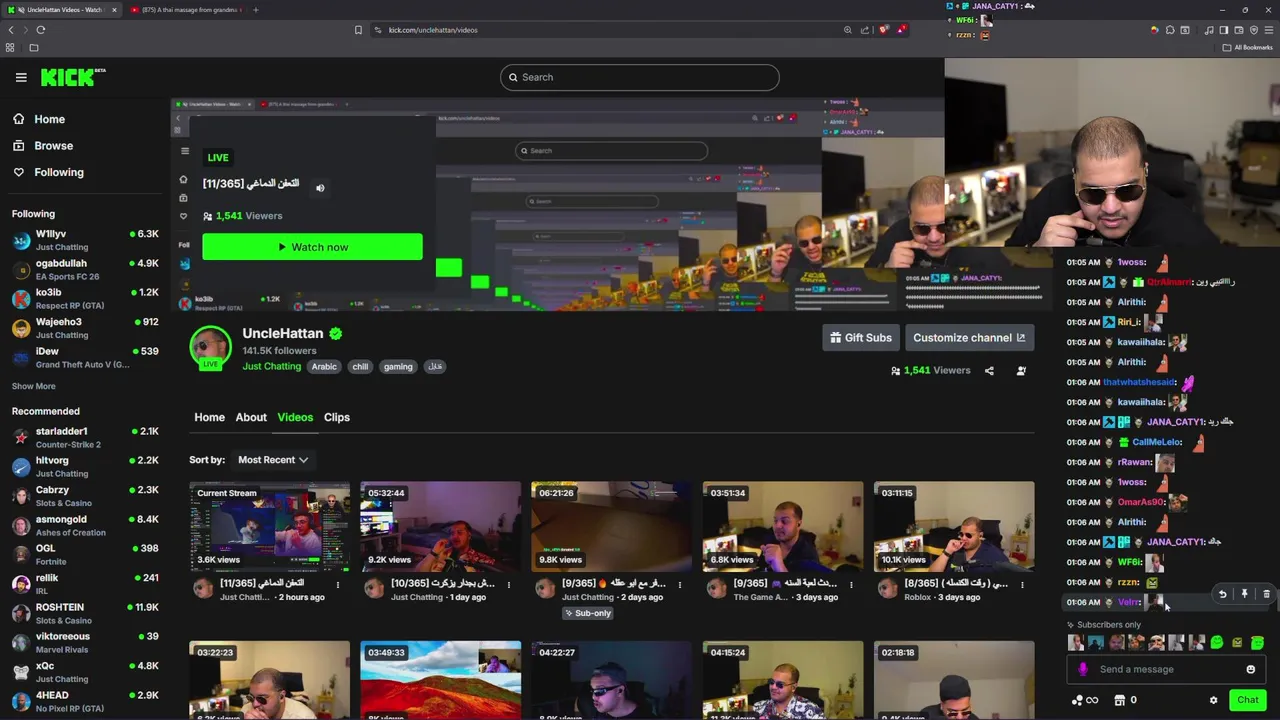Screen dimensions: 1280x720
Task: Click the browser shield icon
Action: point(1254,30)
